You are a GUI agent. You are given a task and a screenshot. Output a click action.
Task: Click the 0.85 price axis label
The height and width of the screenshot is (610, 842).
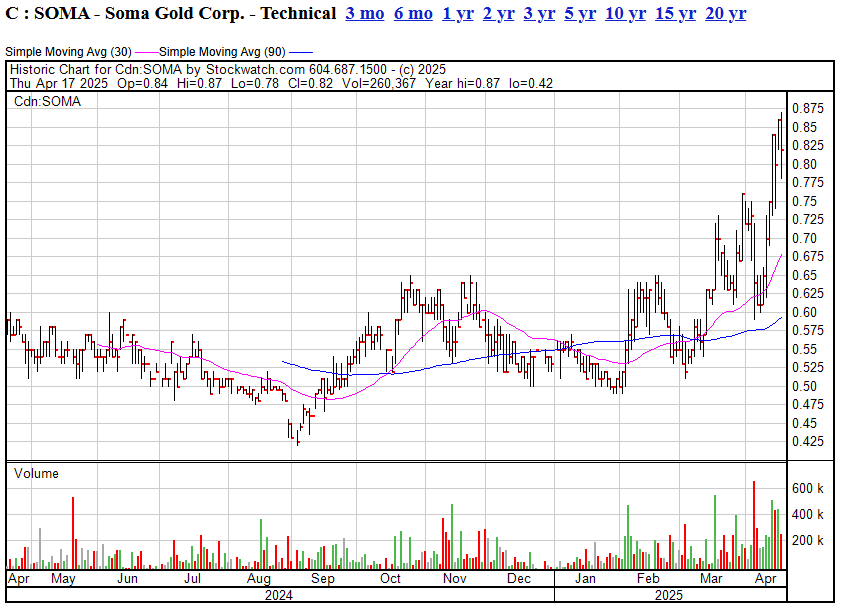(x=804, y=127)
